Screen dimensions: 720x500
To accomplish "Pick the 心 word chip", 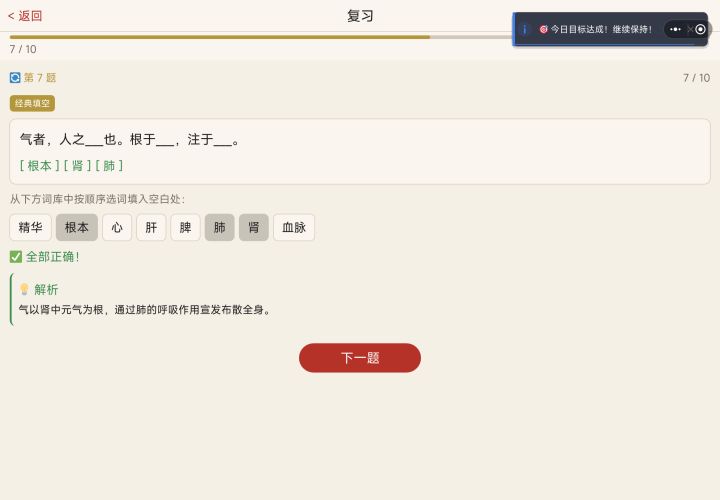I will pos(117,227).
